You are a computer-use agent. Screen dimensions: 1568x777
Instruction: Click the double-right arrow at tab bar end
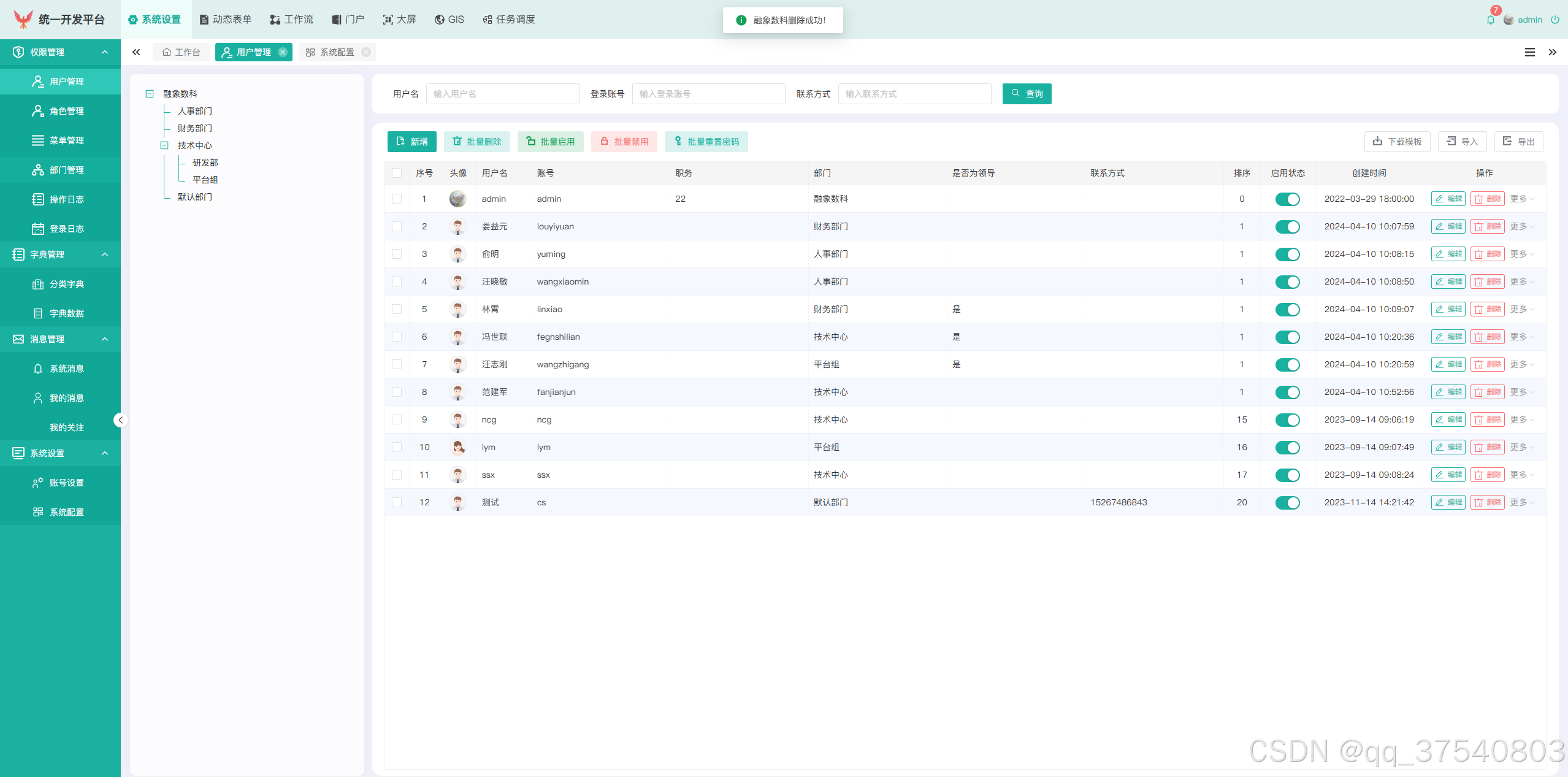pyautogui.click(x=1552, y=52)
